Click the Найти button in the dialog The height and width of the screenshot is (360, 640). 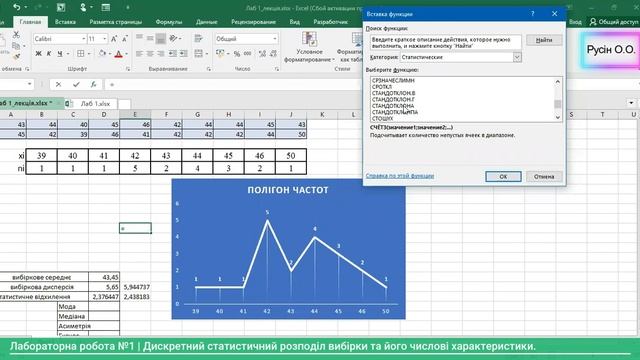pos(544,40)
